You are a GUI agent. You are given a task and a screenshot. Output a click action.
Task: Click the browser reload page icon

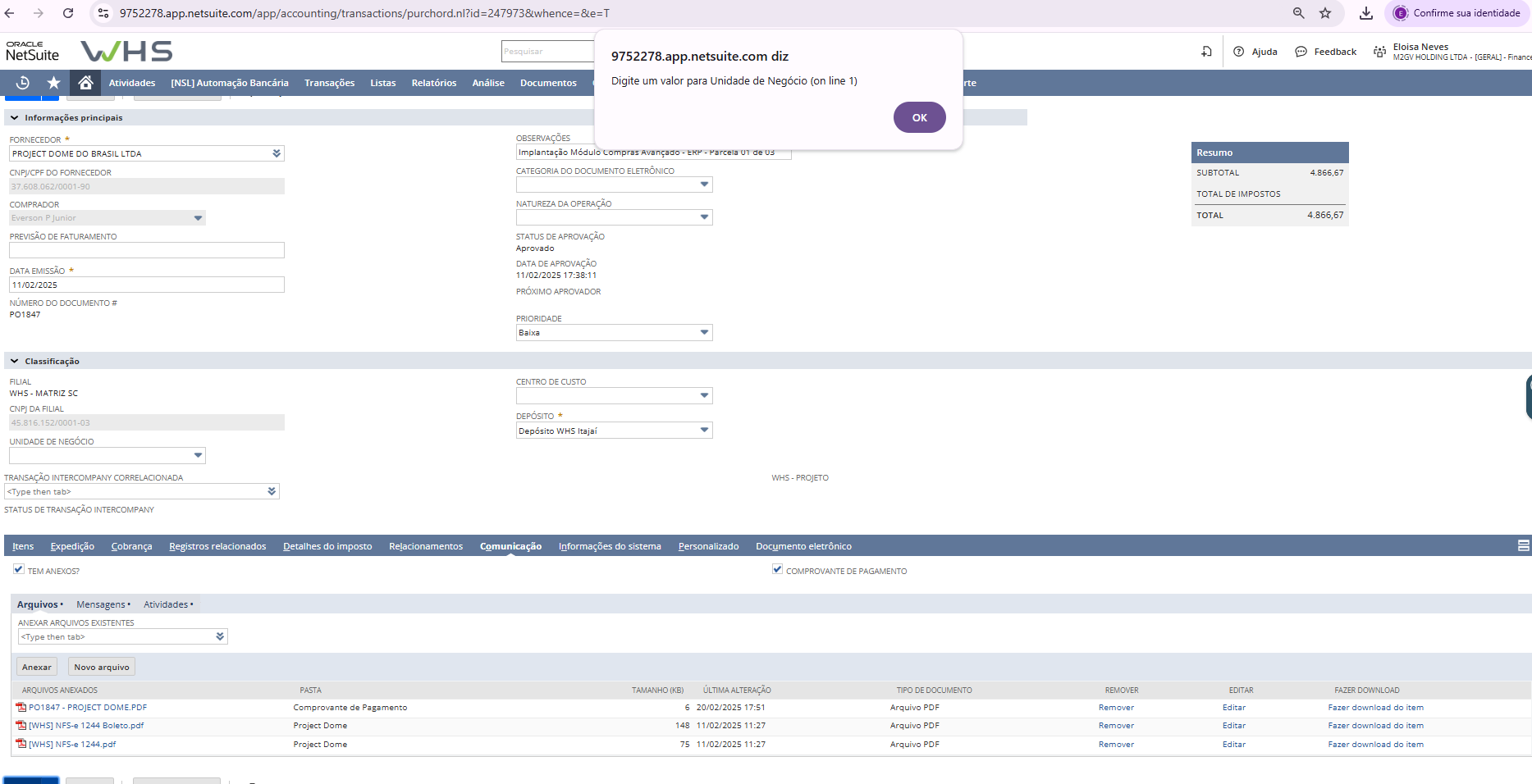(68, 13)
